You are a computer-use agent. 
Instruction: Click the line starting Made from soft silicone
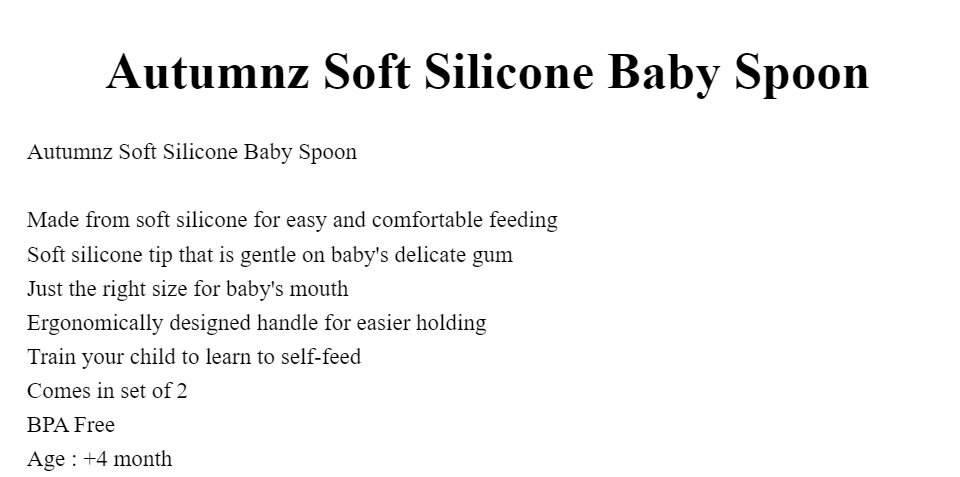tap(292, 220)
